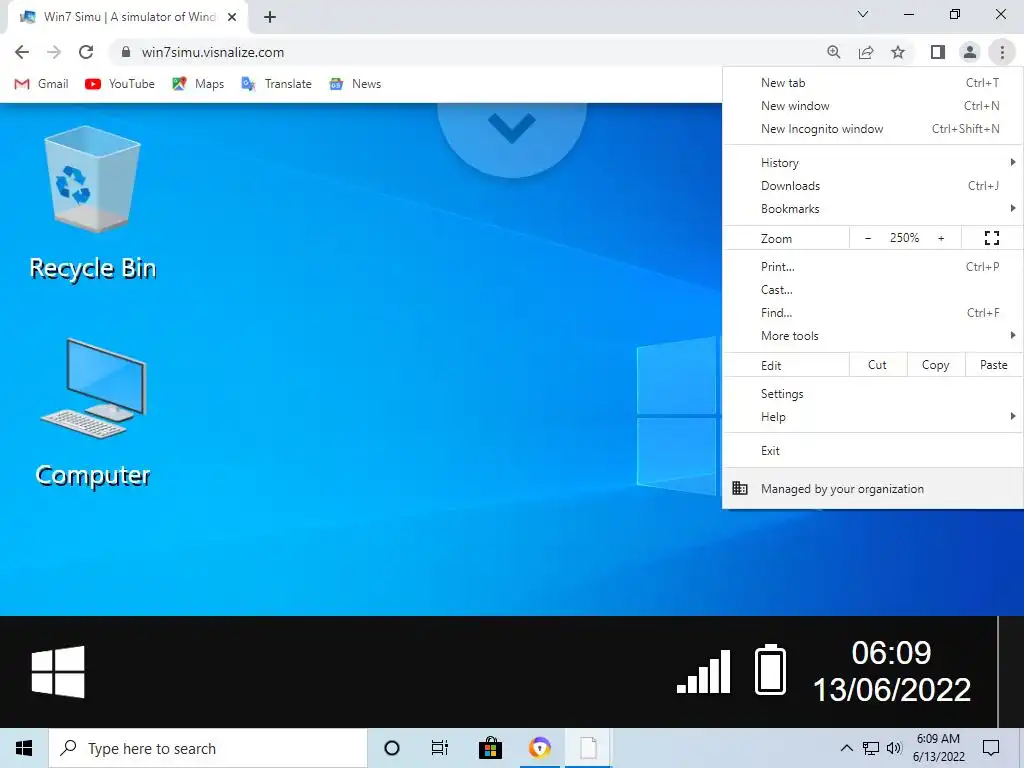Open the side panel icon
Screen dimensions: 1024x768
pos(938,52)
